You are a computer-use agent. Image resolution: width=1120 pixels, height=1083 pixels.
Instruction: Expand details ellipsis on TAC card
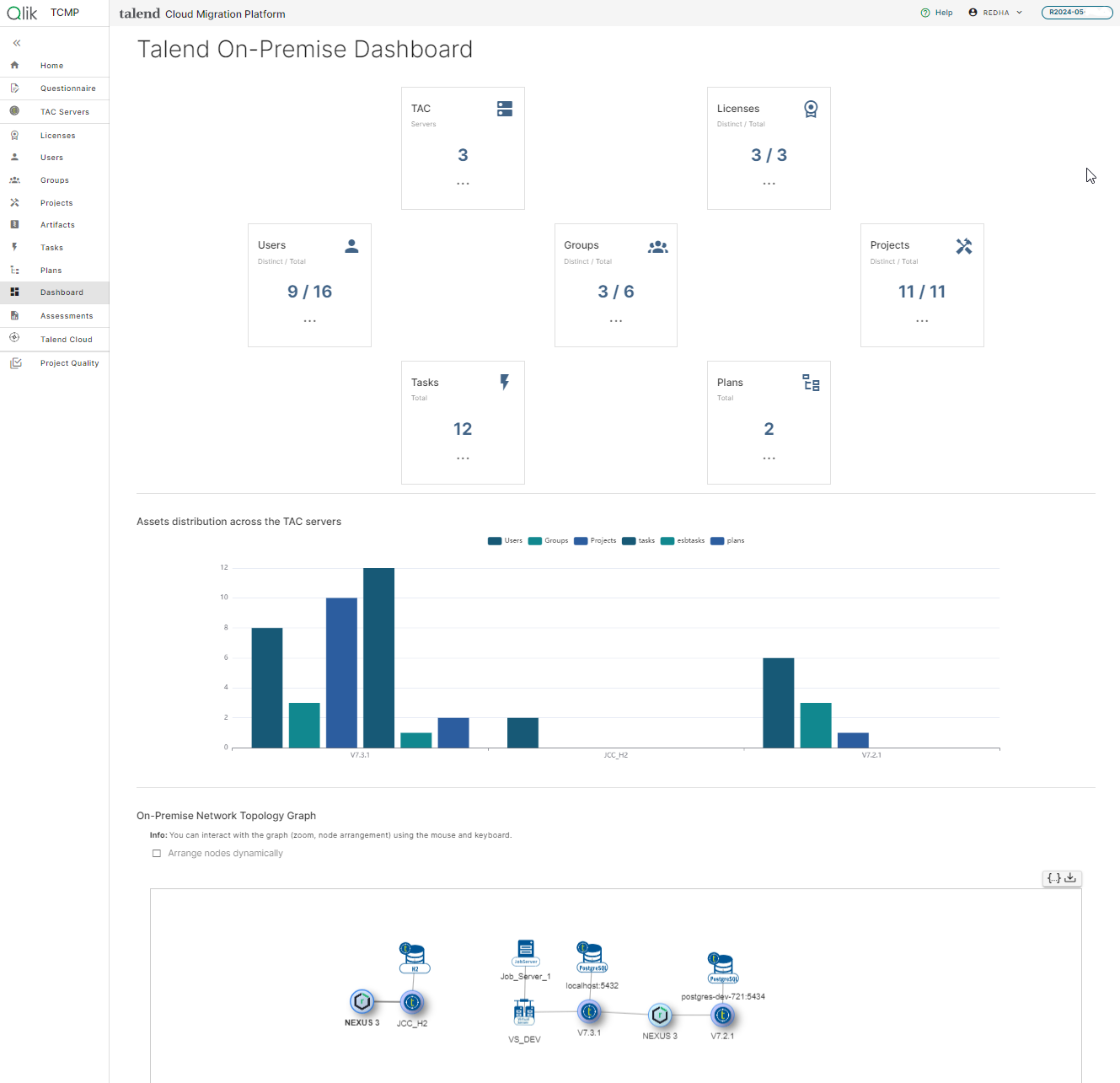pyautogui.click(x=463, y=183)
